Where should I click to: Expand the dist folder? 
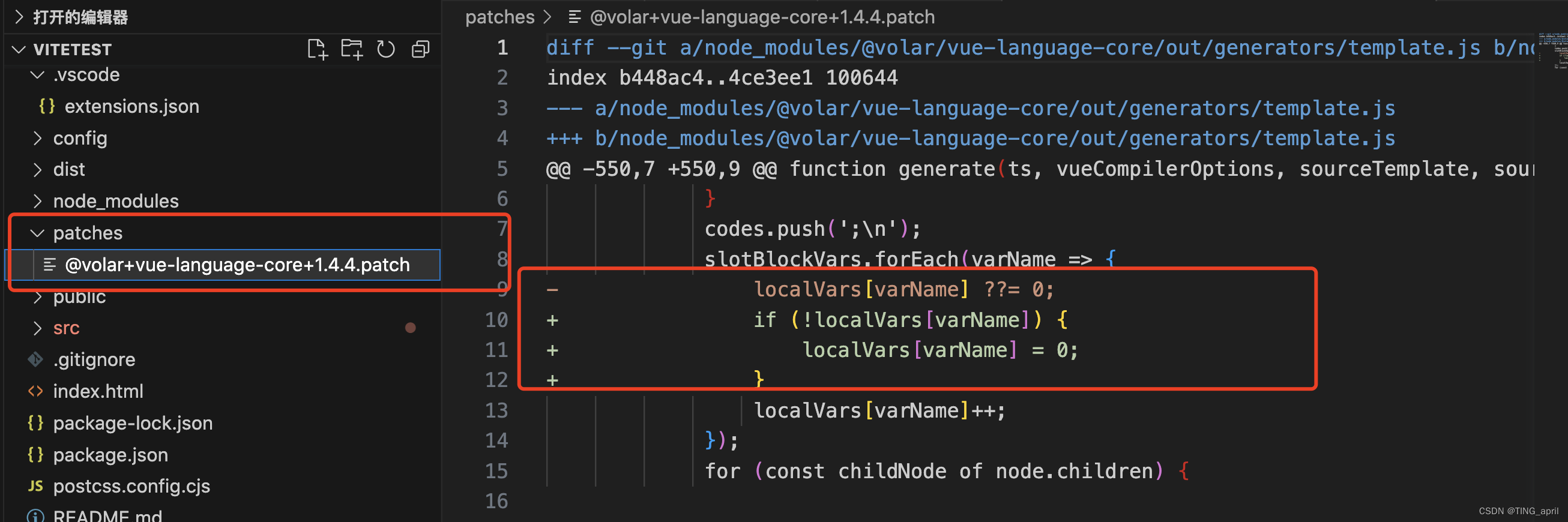(x=37, y=169)
